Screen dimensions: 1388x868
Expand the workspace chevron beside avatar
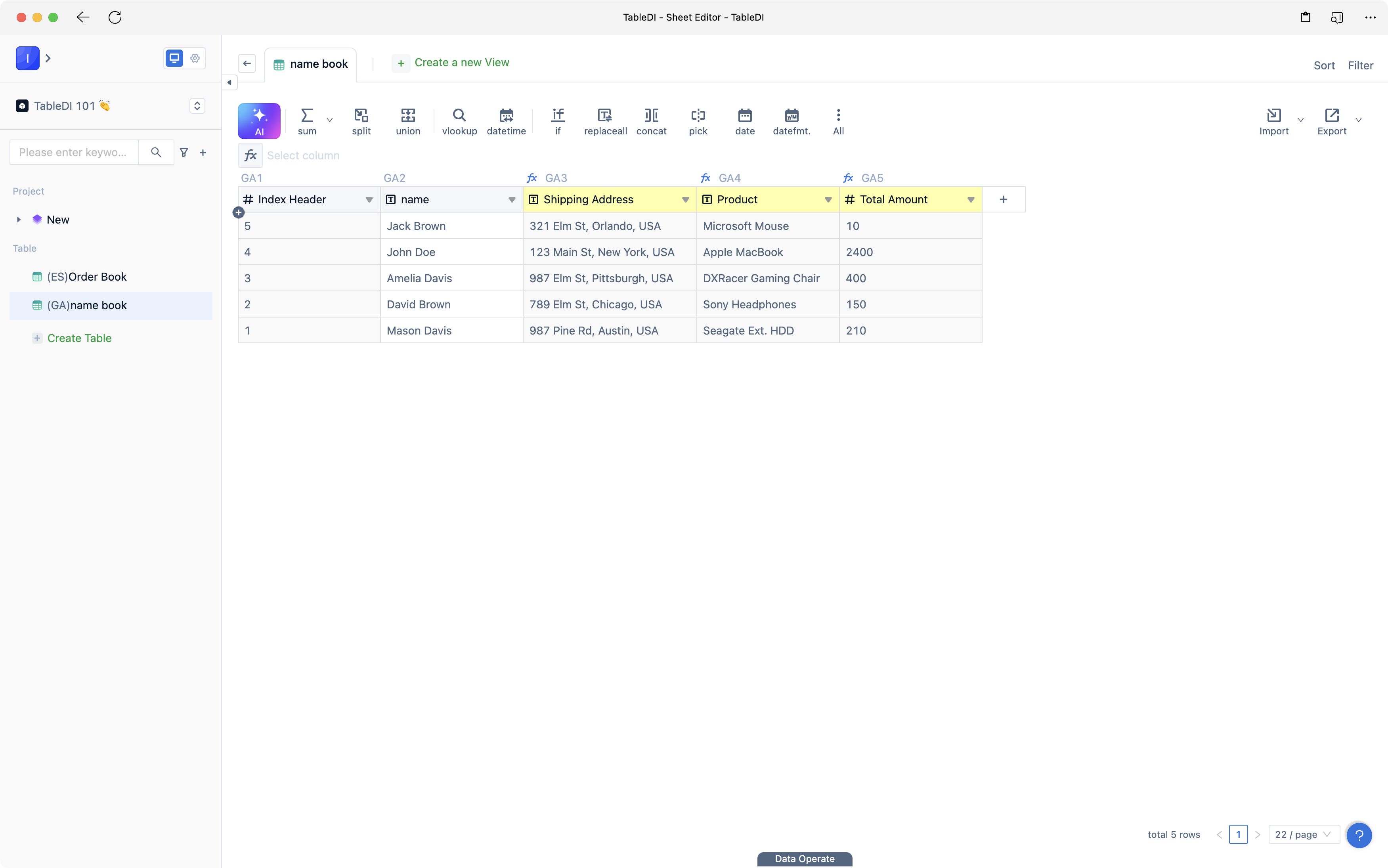point(48,58)
